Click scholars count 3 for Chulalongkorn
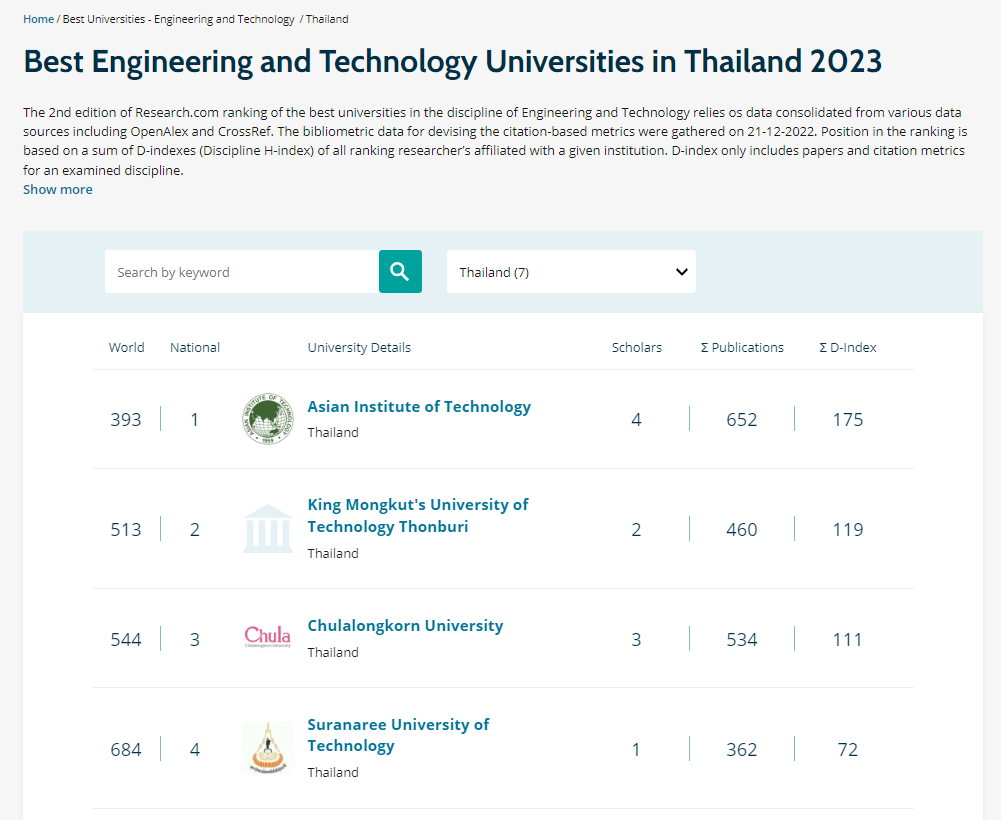The height and width of the screenshot is (820, 1001). tap(636, 639)
